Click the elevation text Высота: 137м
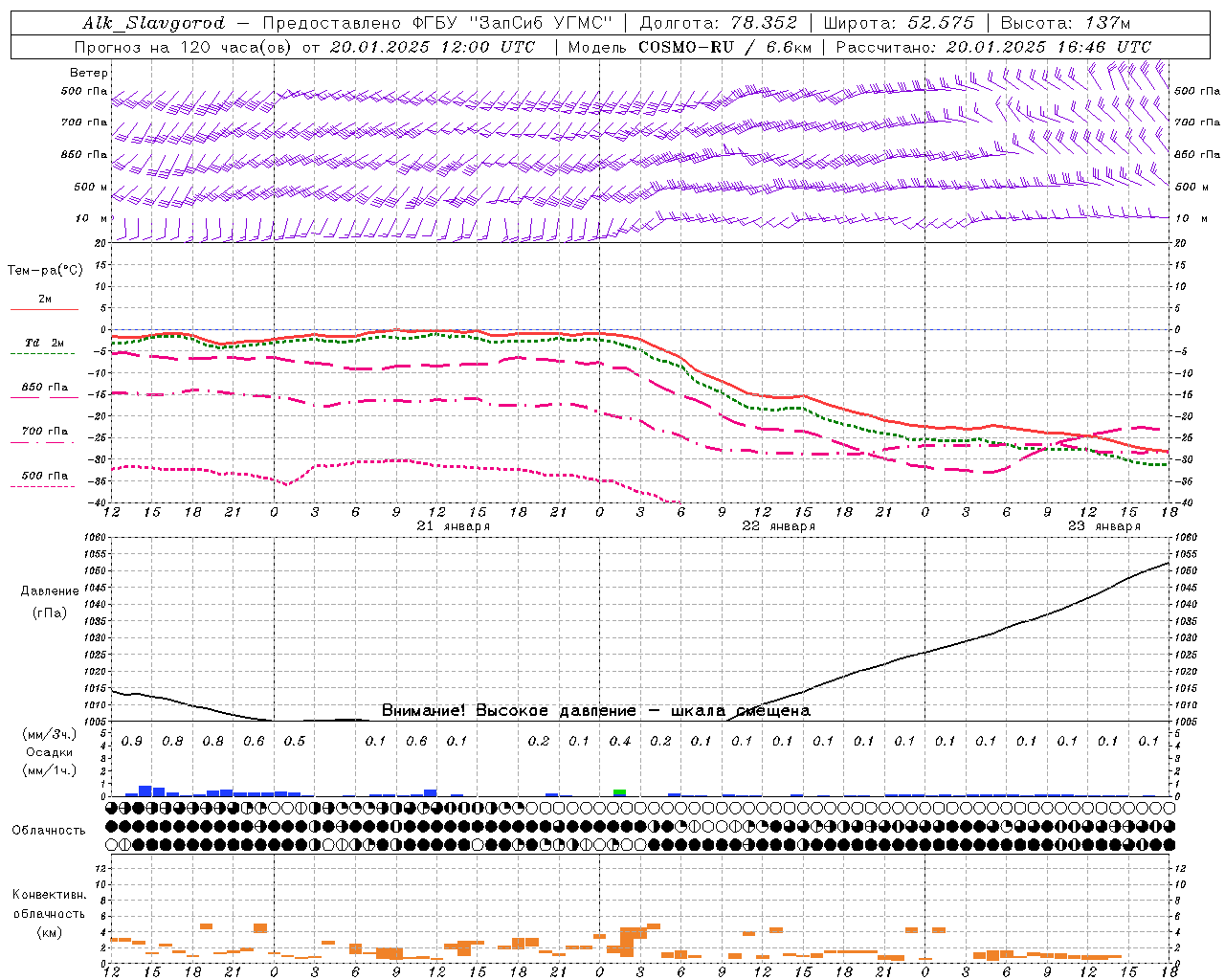The width and height of the screenshot is (1225, 980). [x=1066, y=23]
